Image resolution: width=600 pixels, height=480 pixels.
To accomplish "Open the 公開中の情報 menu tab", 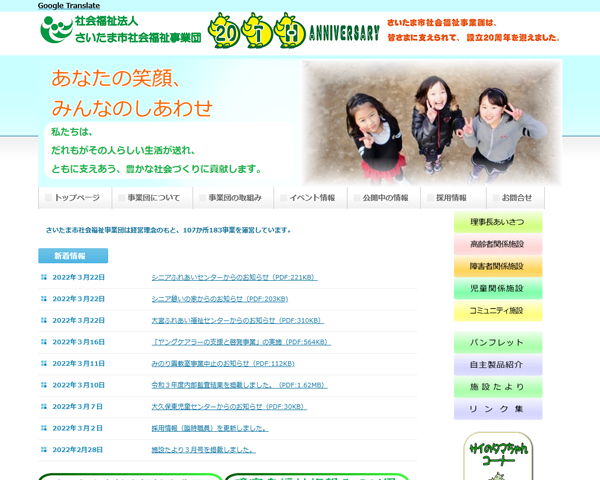I will [384, 198].
